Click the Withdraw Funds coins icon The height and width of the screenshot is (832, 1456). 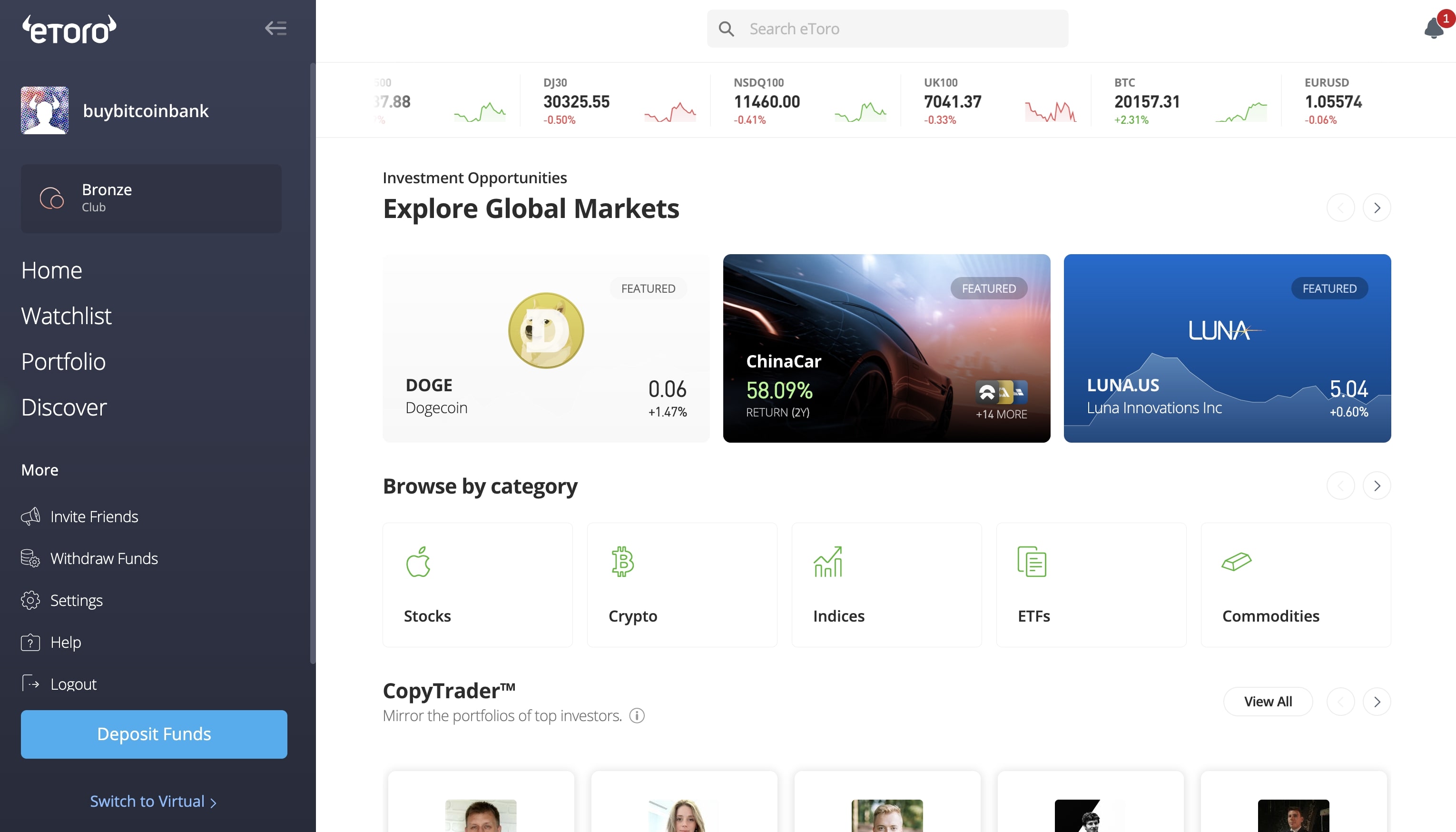(x=30, y=558)
